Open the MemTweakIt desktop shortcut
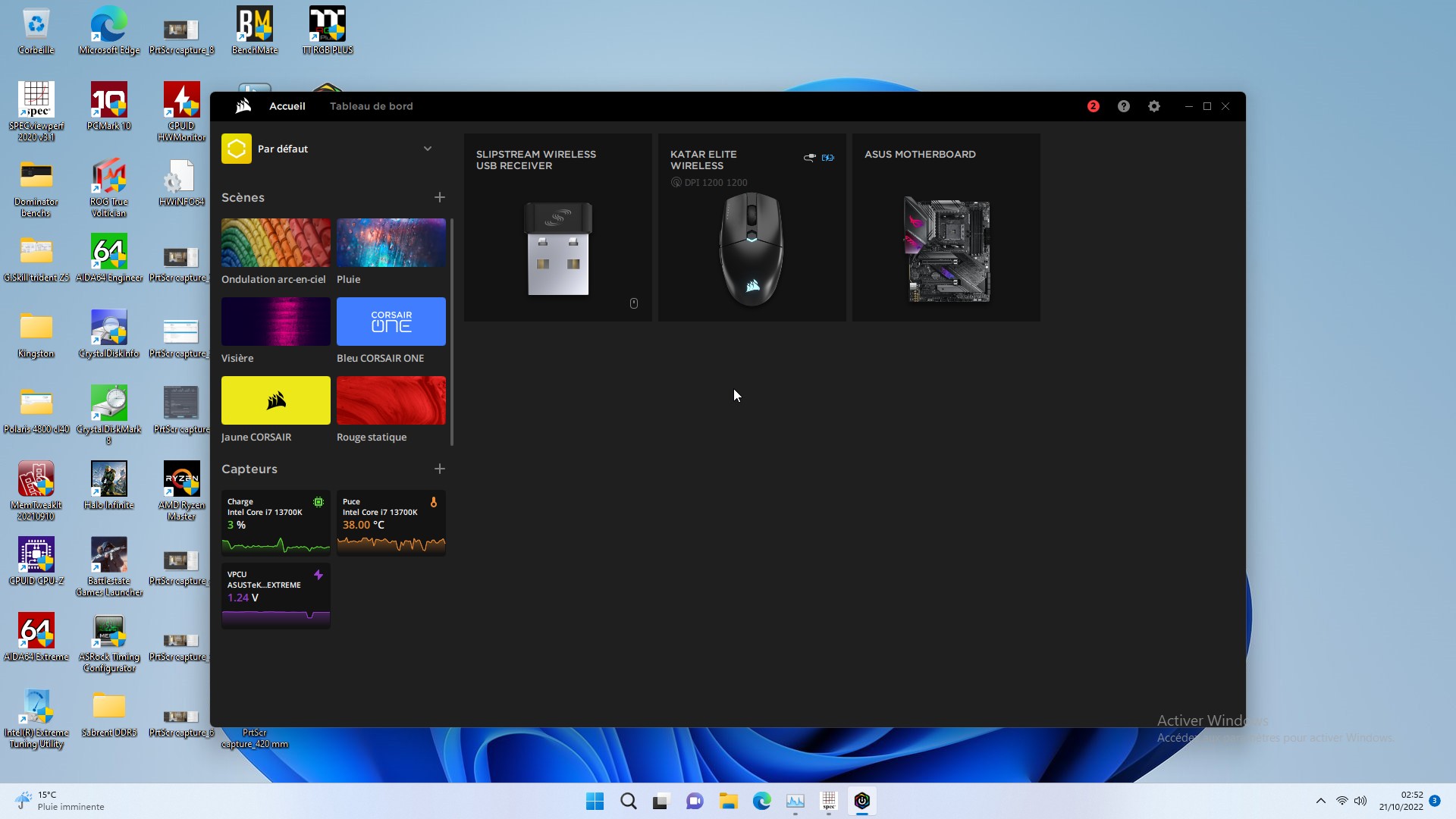 point(36,491)
